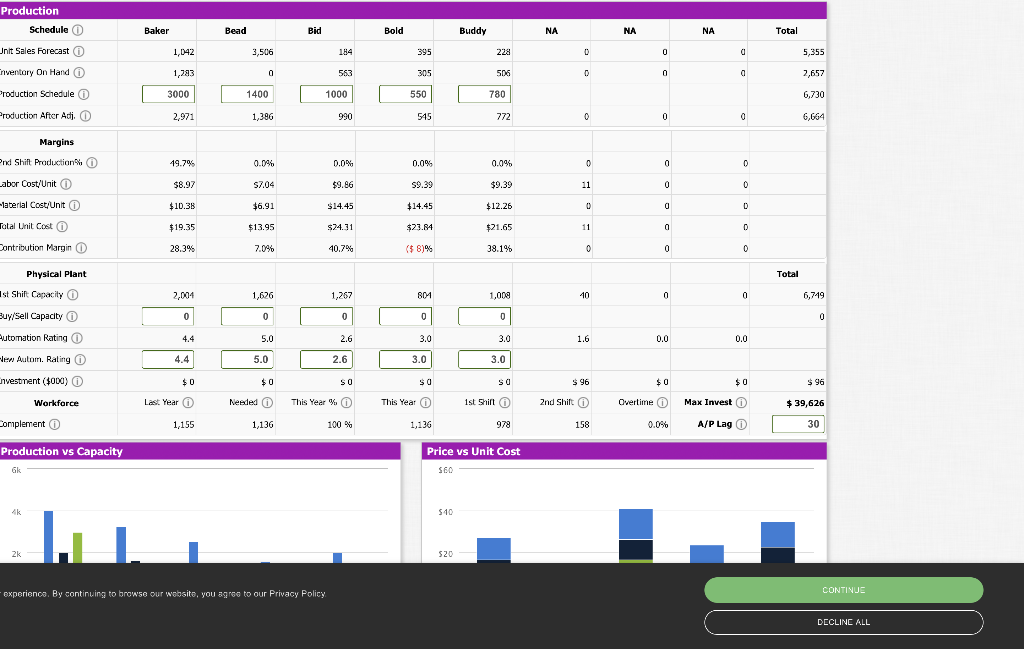Image resolution: width=1024 pixels, height=649 pixels.
Task: Select Baker's production schedule input showing 3000
Action: click(x=168, y=93)
